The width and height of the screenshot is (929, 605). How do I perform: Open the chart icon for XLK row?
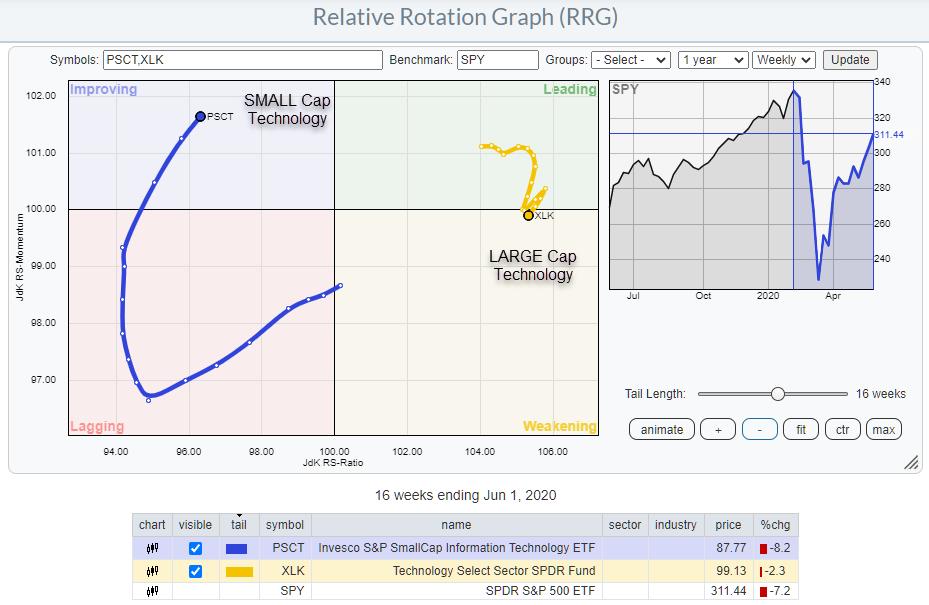click(152, 571)
